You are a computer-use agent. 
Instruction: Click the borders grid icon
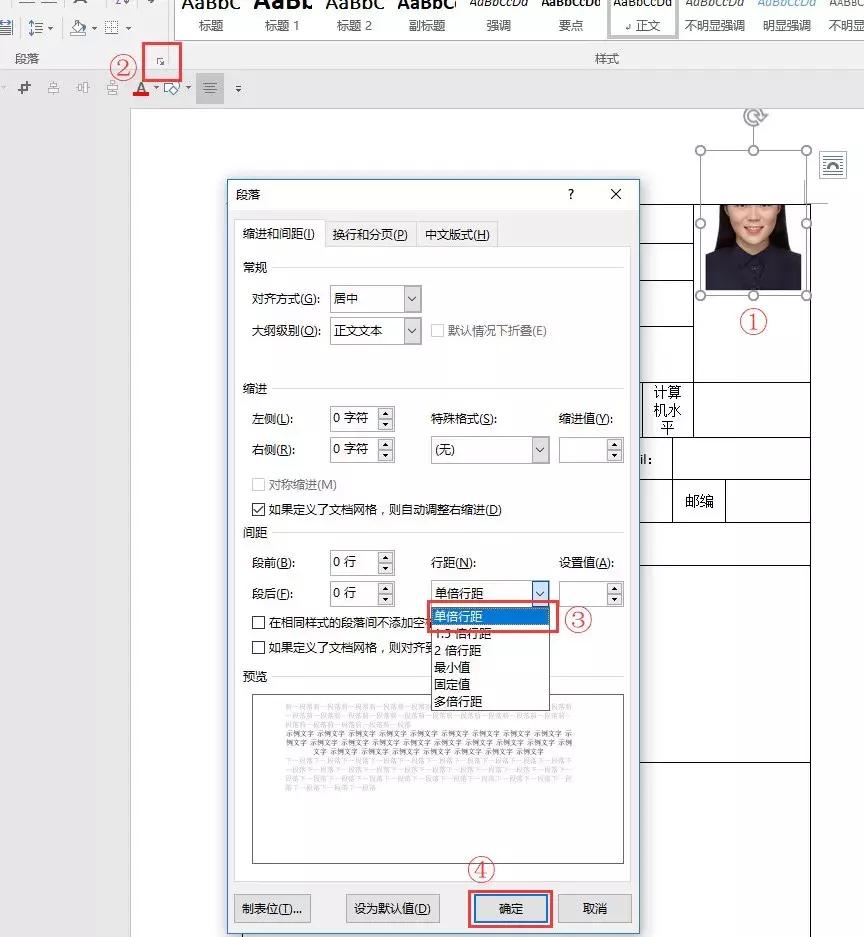[112, 28]
